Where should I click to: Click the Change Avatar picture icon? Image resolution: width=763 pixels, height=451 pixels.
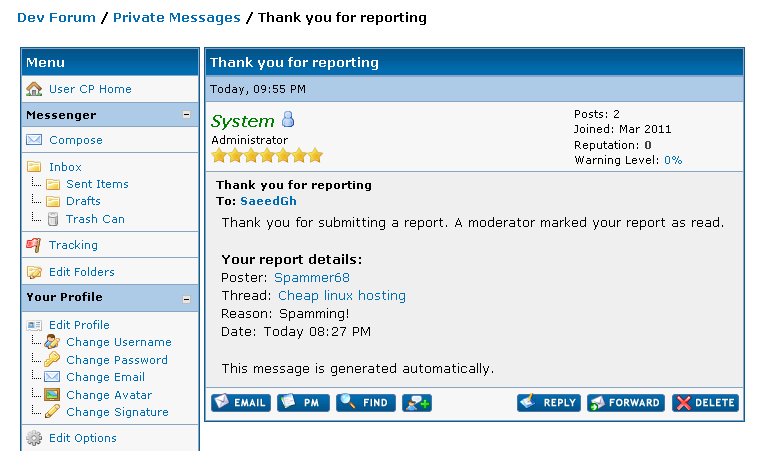52,395
